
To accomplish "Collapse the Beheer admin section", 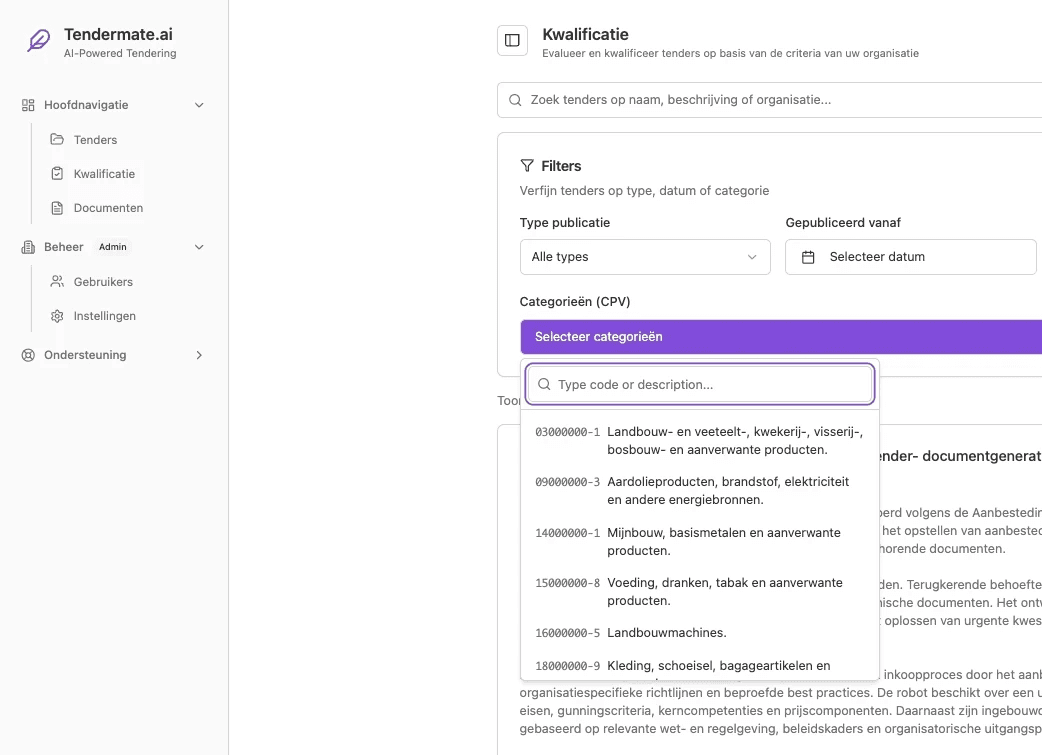I will click(199, 247).
